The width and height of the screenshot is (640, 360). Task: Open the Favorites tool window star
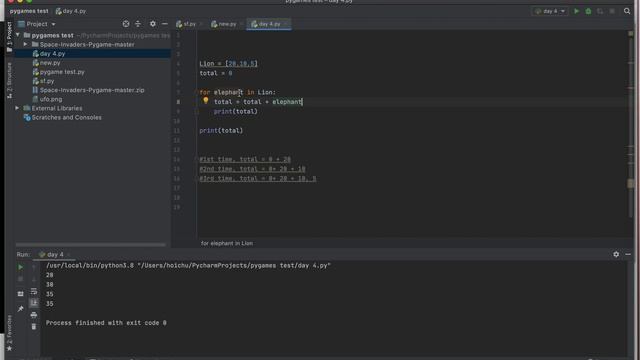(x=9, y=349)
